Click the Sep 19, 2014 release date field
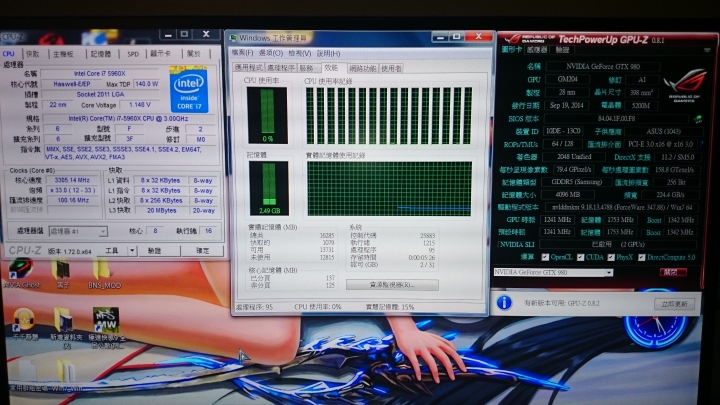The width and height of the screenshot is (720, 405). click(x=567, y=106)
